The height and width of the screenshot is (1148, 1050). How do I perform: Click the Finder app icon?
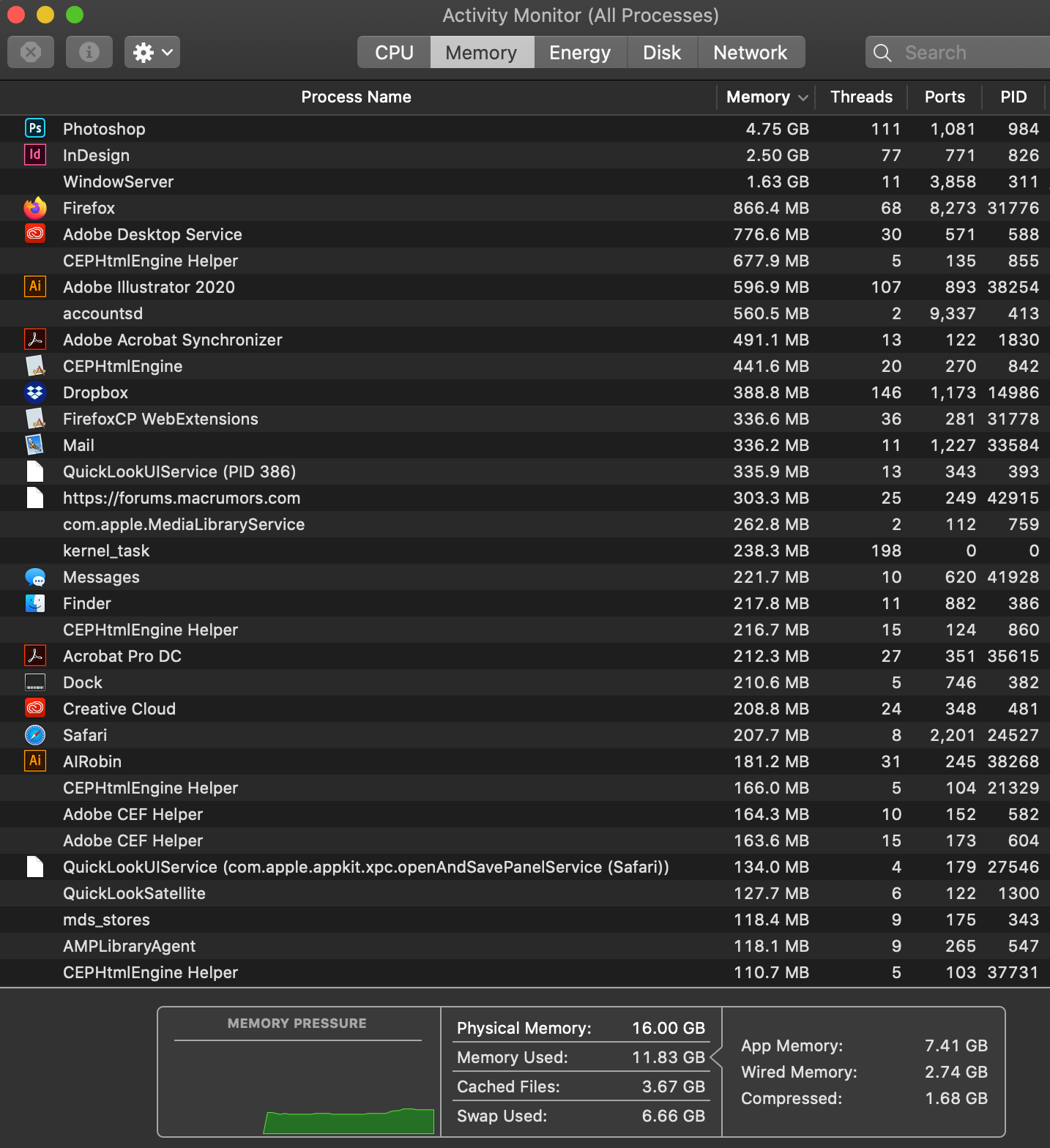pos(35,603)
